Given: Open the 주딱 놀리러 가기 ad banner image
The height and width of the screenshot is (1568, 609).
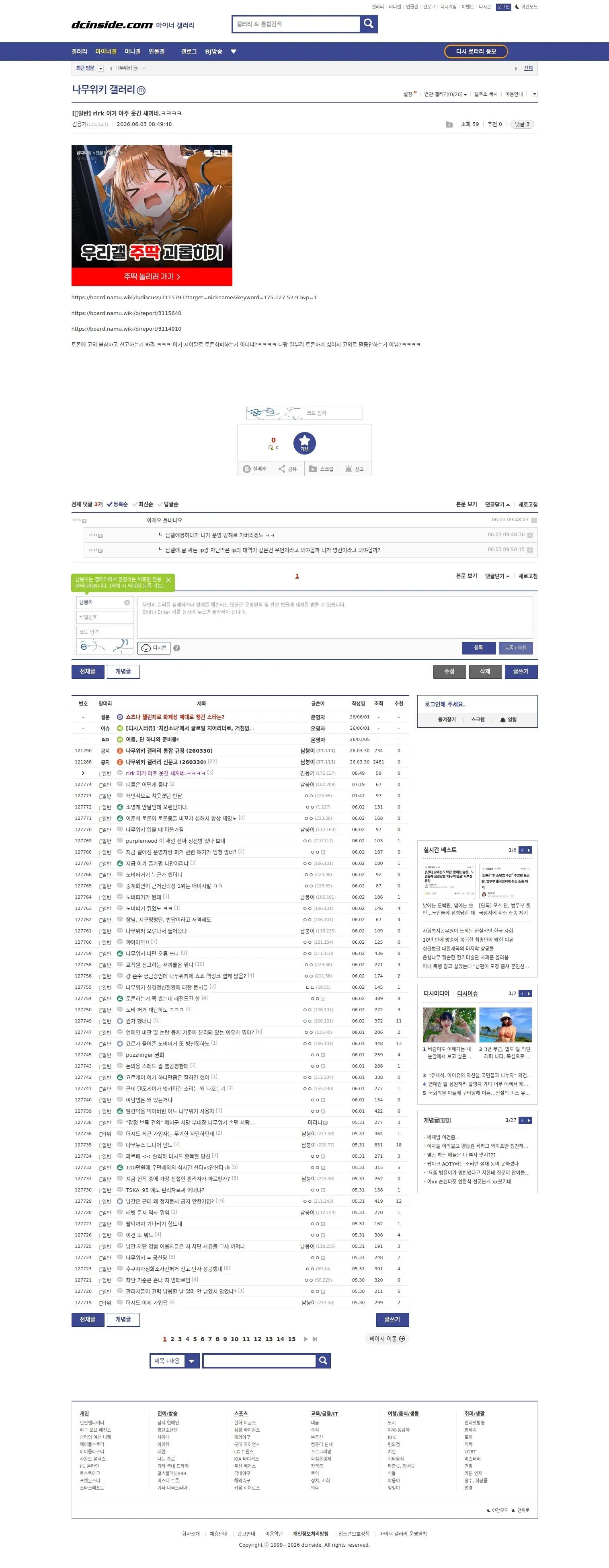Looking at the screenshot, I should pyautogui.click(x=152, y=216).
